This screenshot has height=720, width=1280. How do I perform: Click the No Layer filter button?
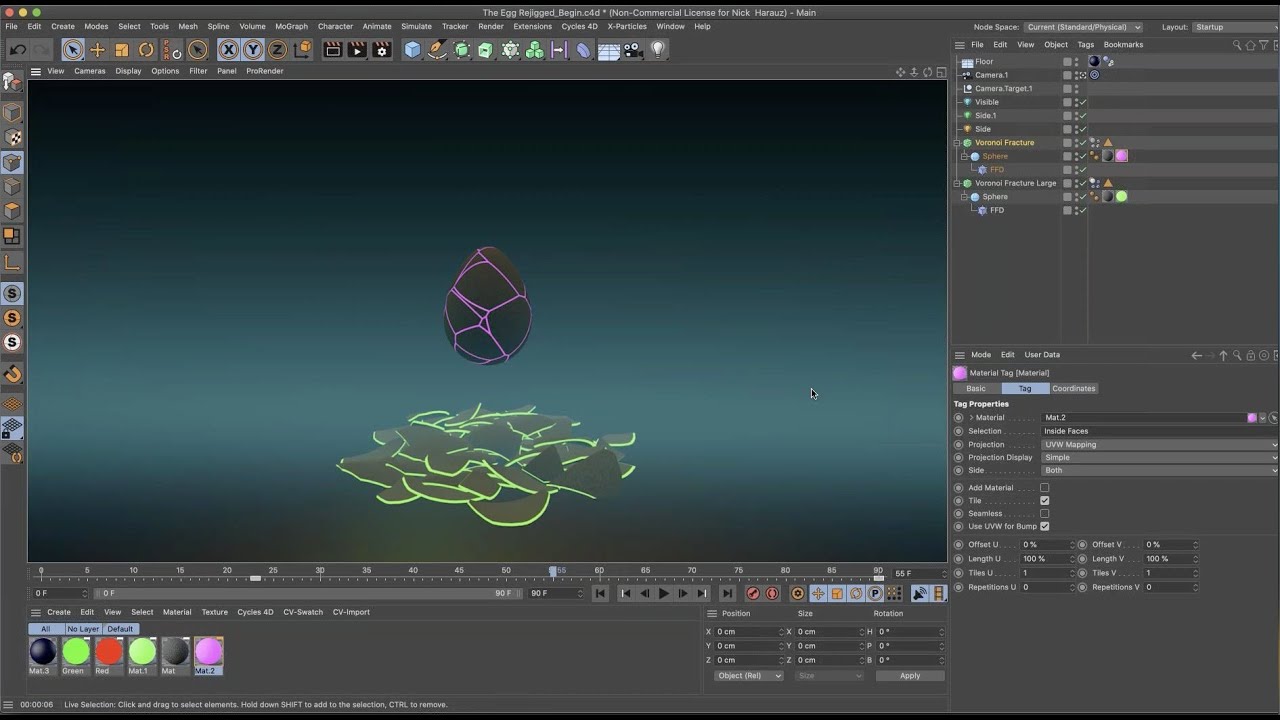pyautogui.click(x=83, y=629)
